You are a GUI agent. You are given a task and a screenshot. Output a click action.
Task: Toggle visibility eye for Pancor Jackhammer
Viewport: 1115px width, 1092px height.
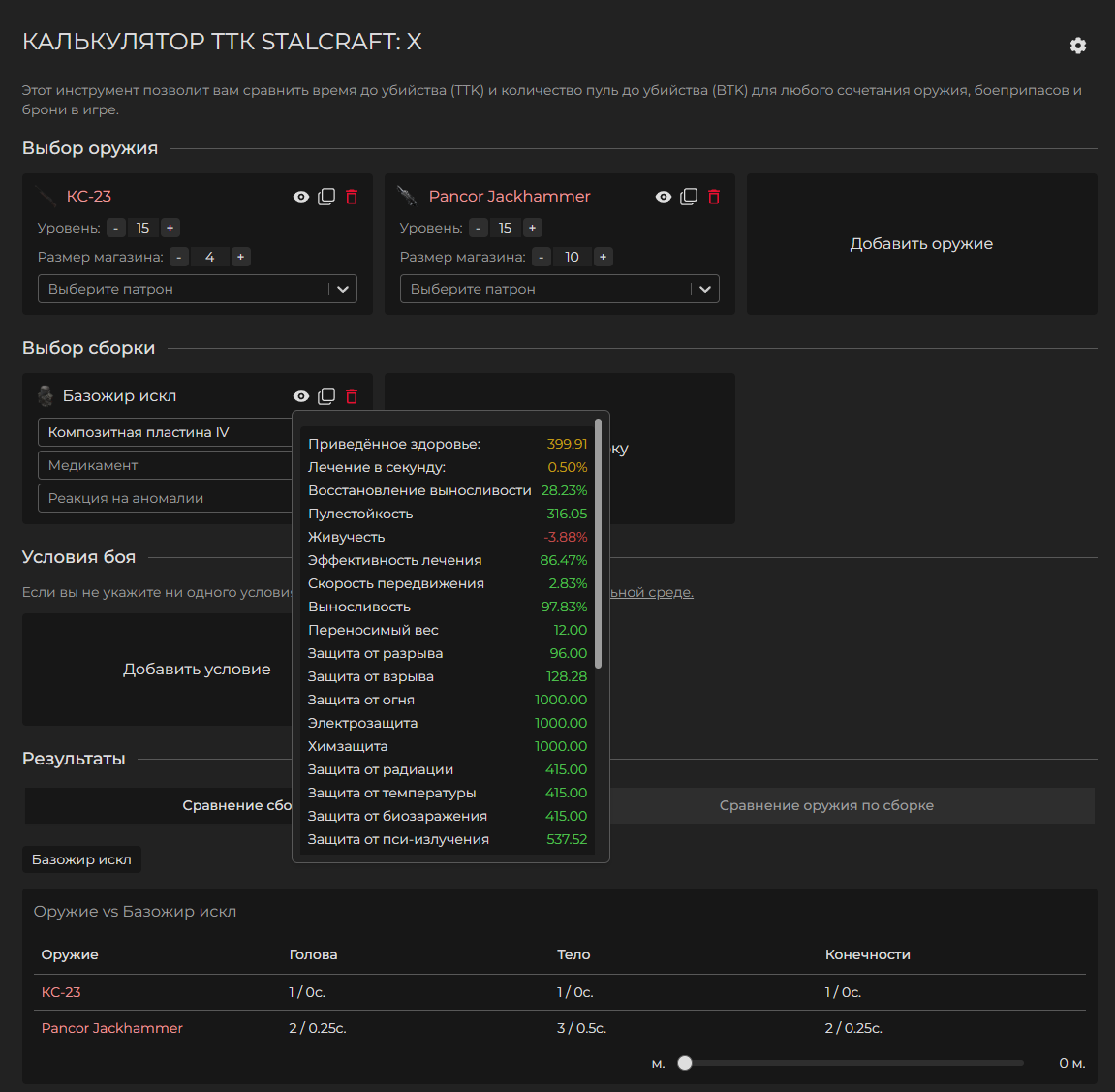[x=664, y=197]
